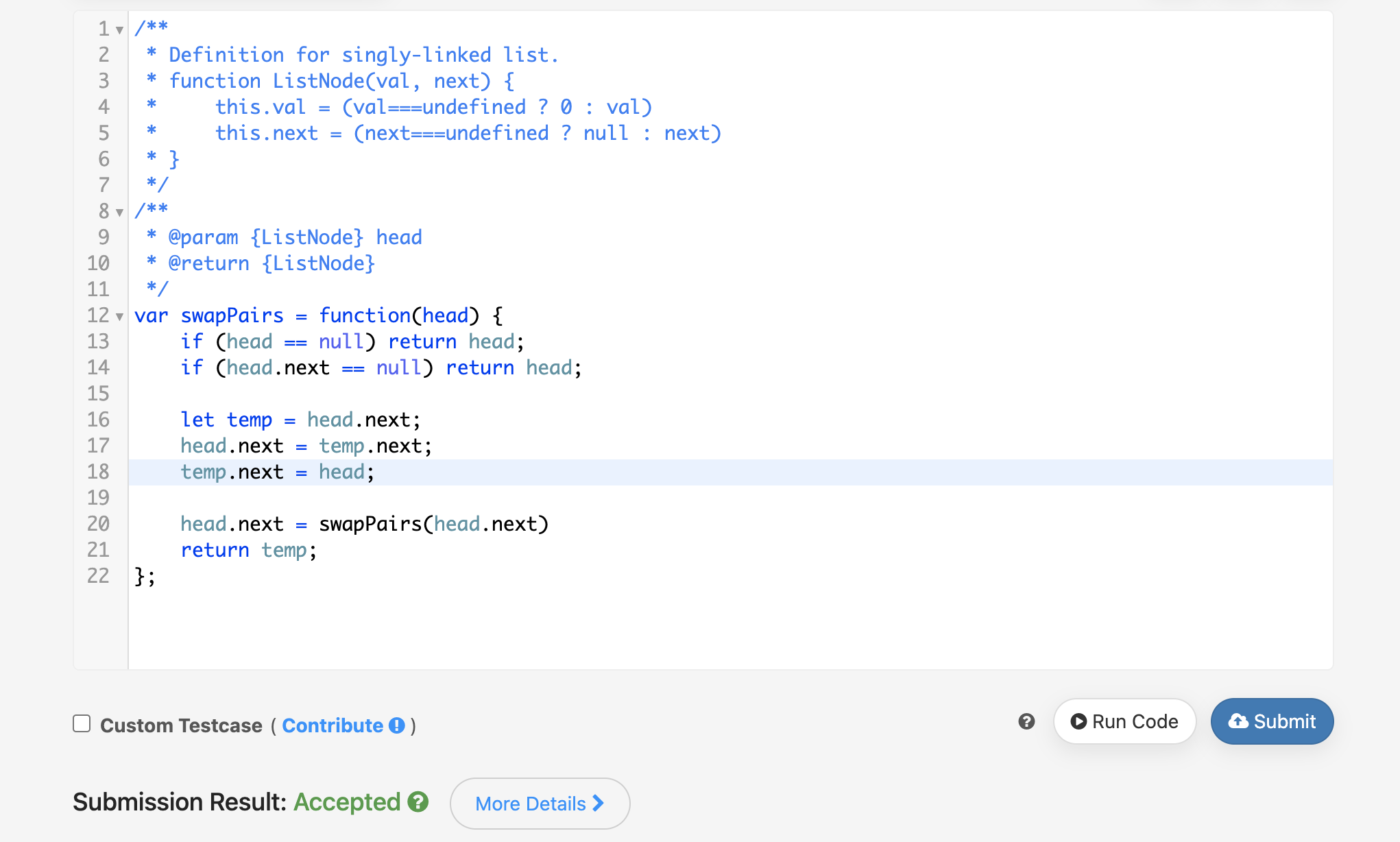Click line number 18 in the gutter
This screenshot has width=1400, height=842.
98,472
